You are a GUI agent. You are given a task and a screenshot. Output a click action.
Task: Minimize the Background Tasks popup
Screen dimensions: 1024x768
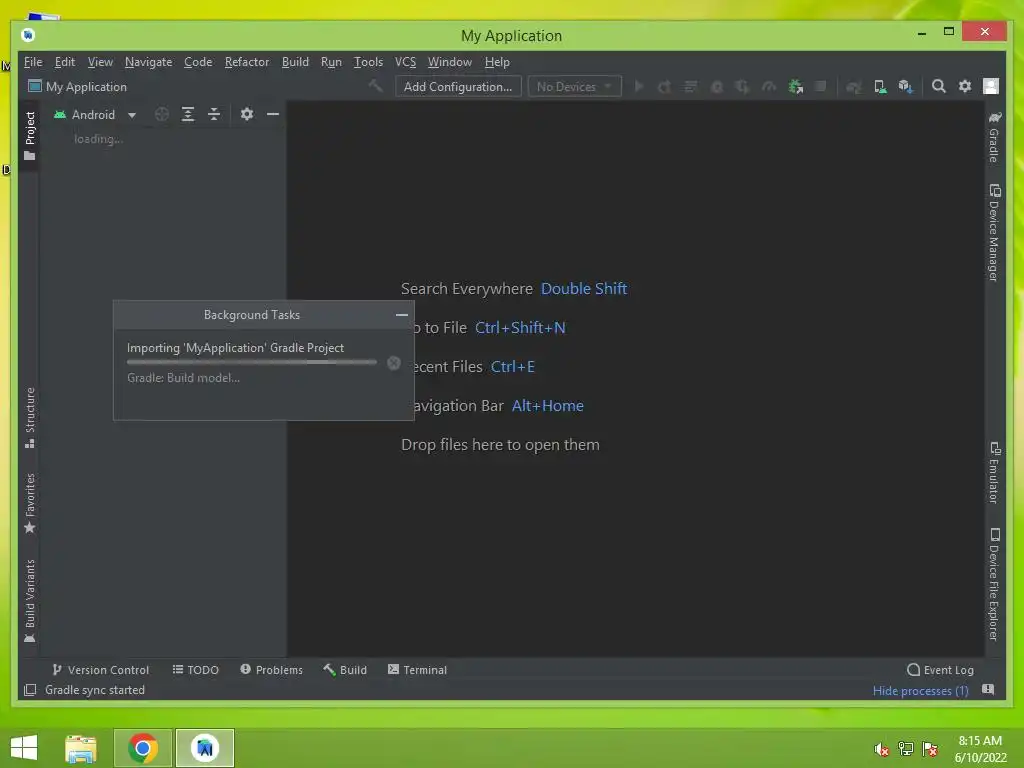[x=402, y=315]
